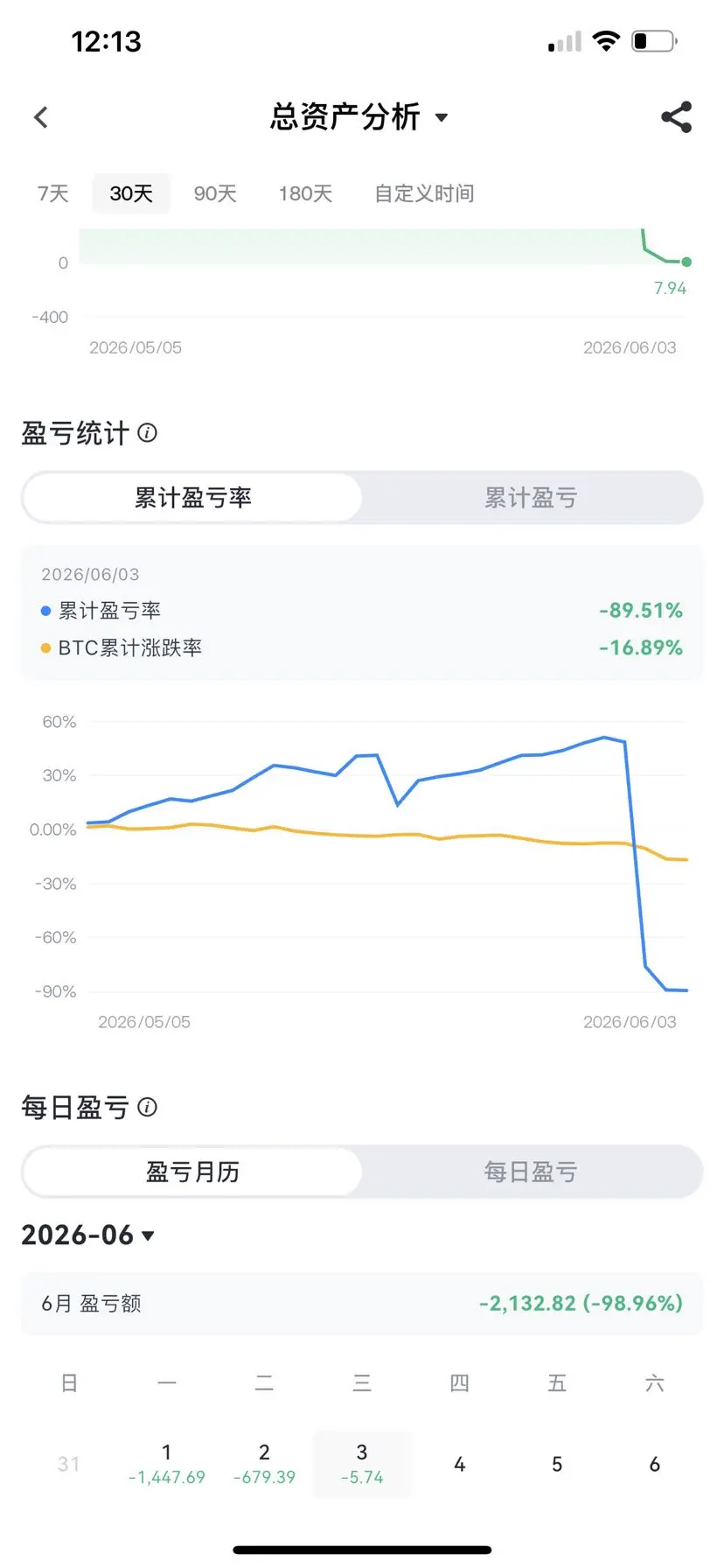Tap the yellow BTC累计涨跌率 legend dot
The width and height of the screenshot is (724, 1568).
pos(46,648)
